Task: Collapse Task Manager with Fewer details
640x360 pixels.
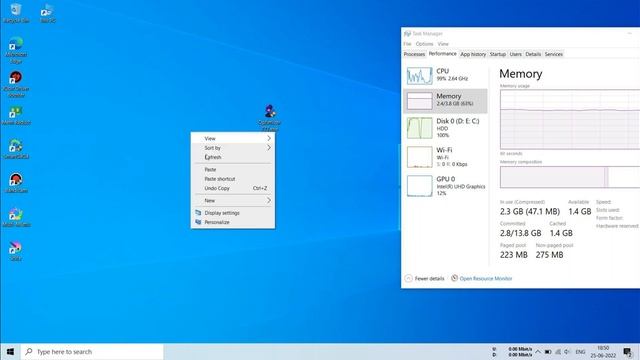Action: click(x=424, y=278)
